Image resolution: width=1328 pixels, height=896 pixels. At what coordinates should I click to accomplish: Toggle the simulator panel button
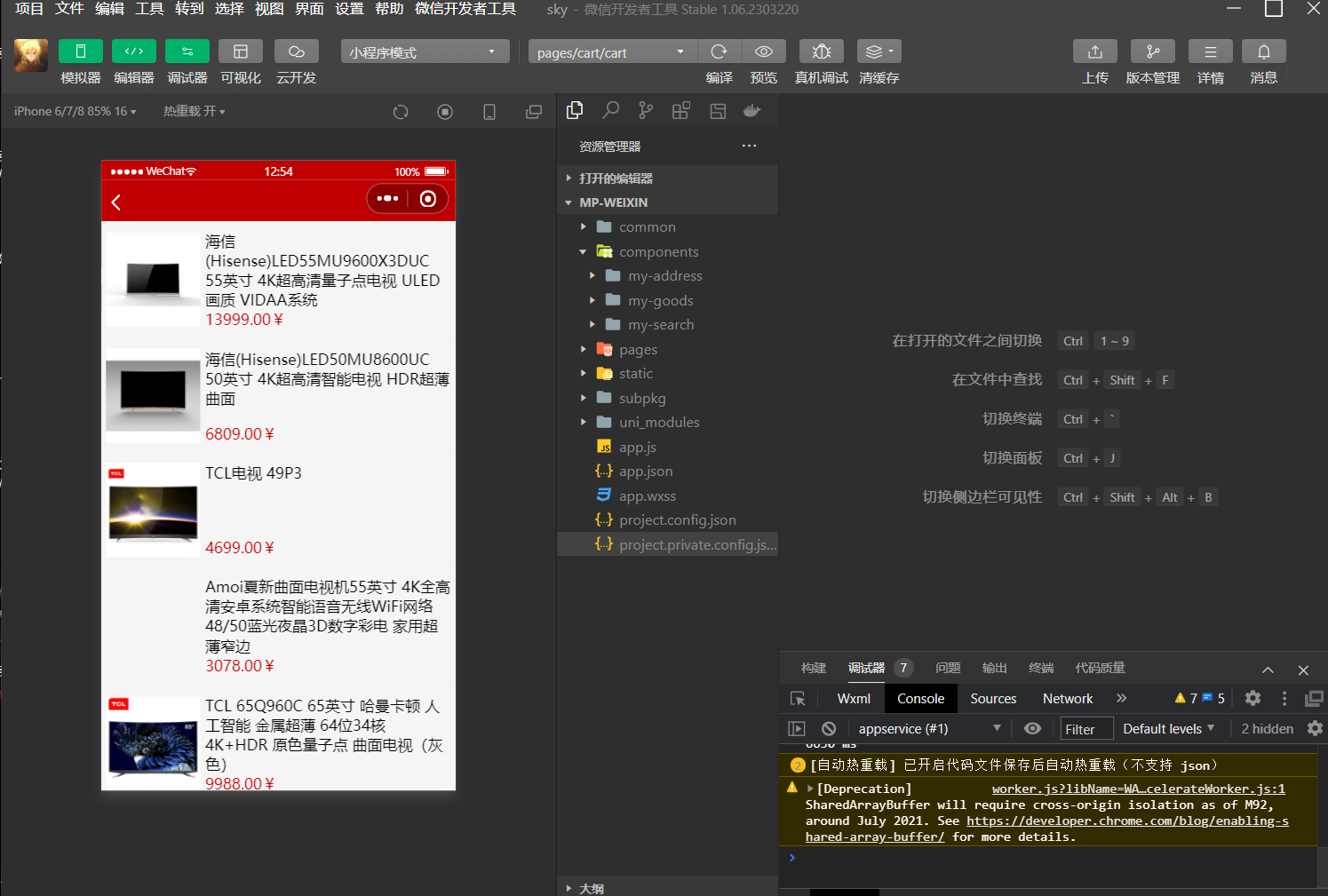tap(81, 52)
